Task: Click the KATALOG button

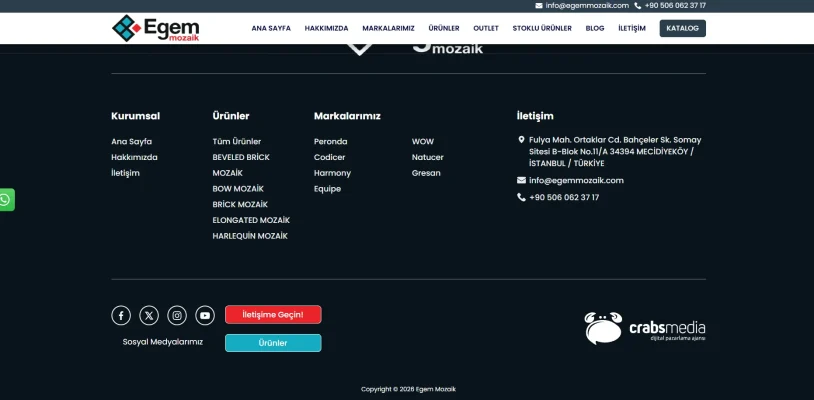Action: click(x=683, y=29)
